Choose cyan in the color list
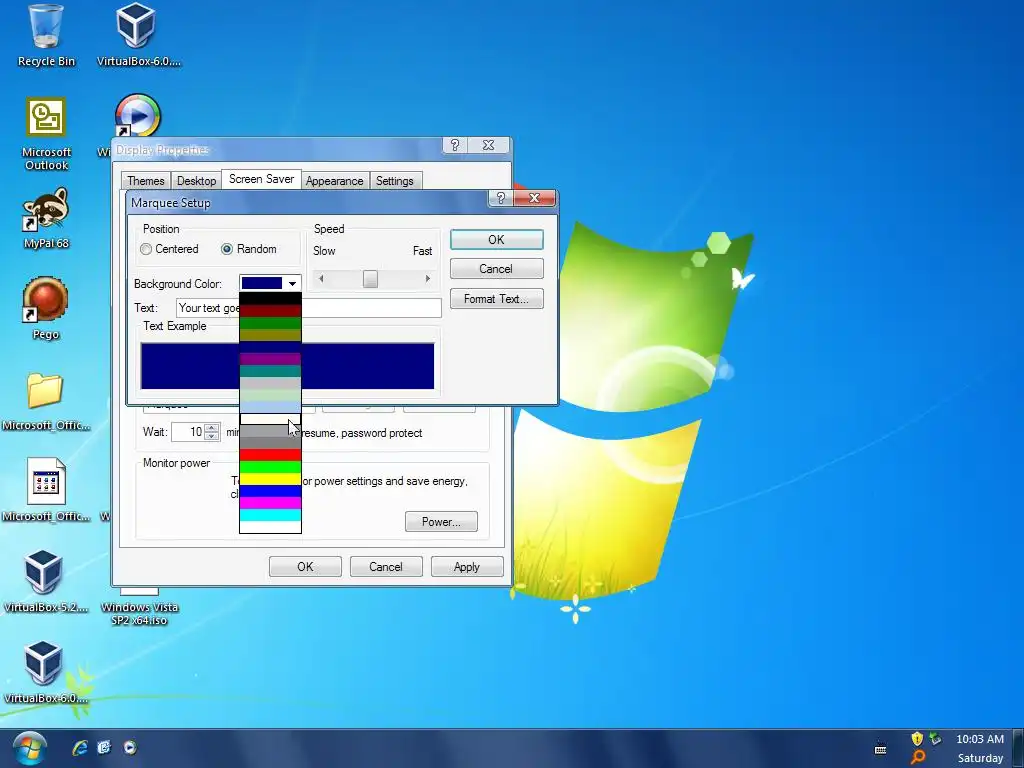The height and width of the screenshot is (768, 1024). click(270, 515)
